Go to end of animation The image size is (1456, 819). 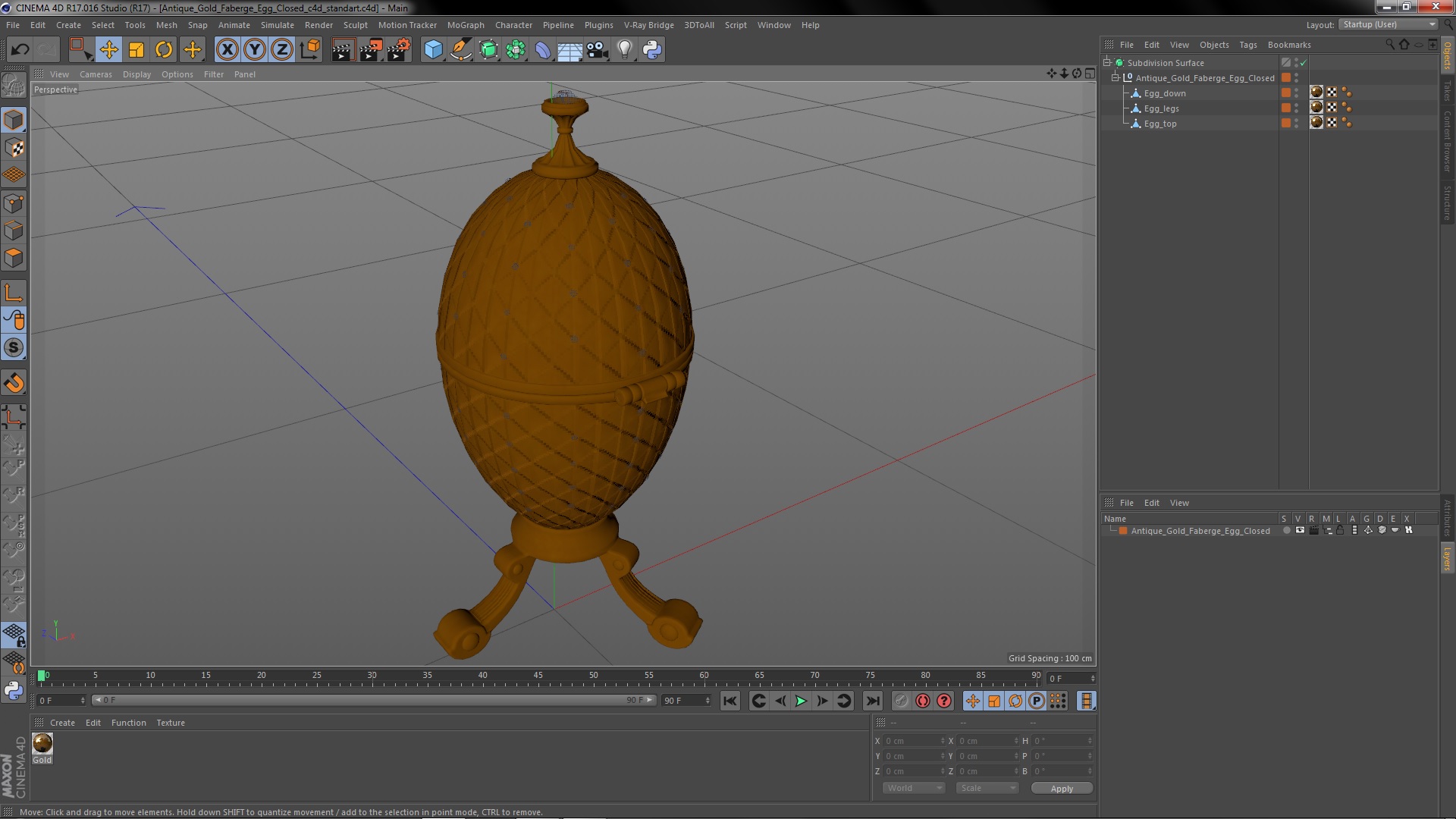click(x=873, y=701)
